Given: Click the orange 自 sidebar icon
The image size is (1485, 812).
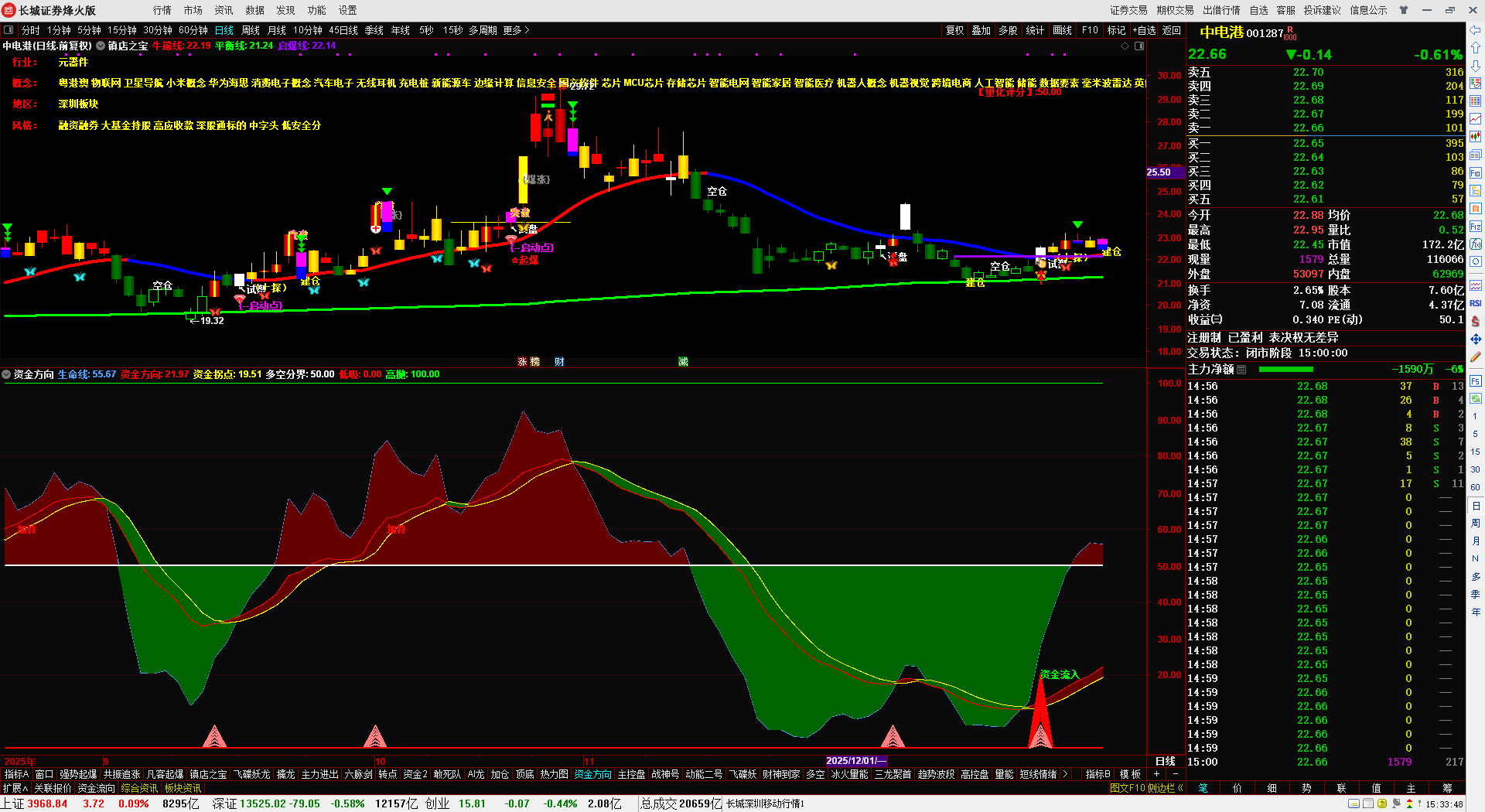Looking at the screenshot, I should coord(1476,209).
